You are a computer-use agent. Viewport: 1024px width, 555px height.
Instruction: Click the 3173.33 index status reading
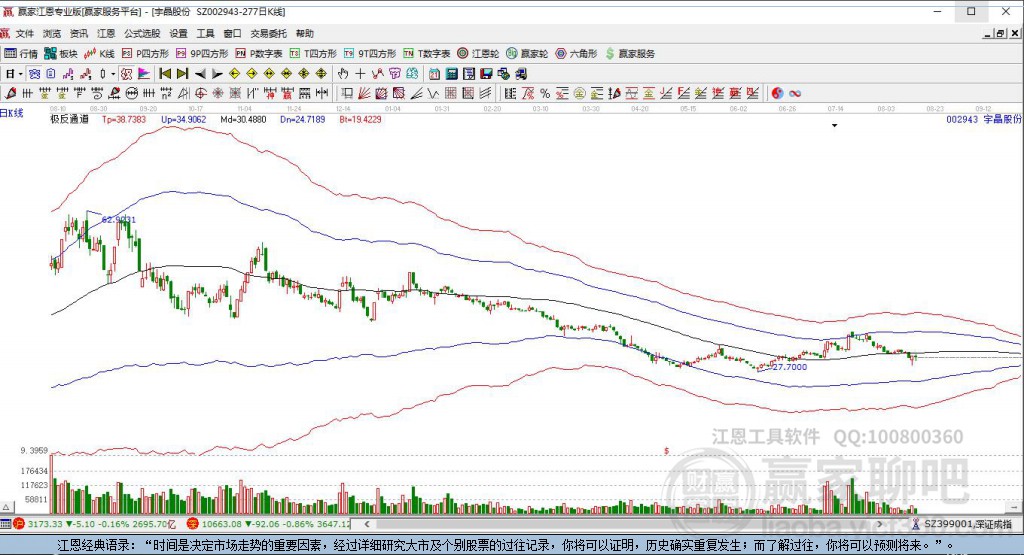45,524
